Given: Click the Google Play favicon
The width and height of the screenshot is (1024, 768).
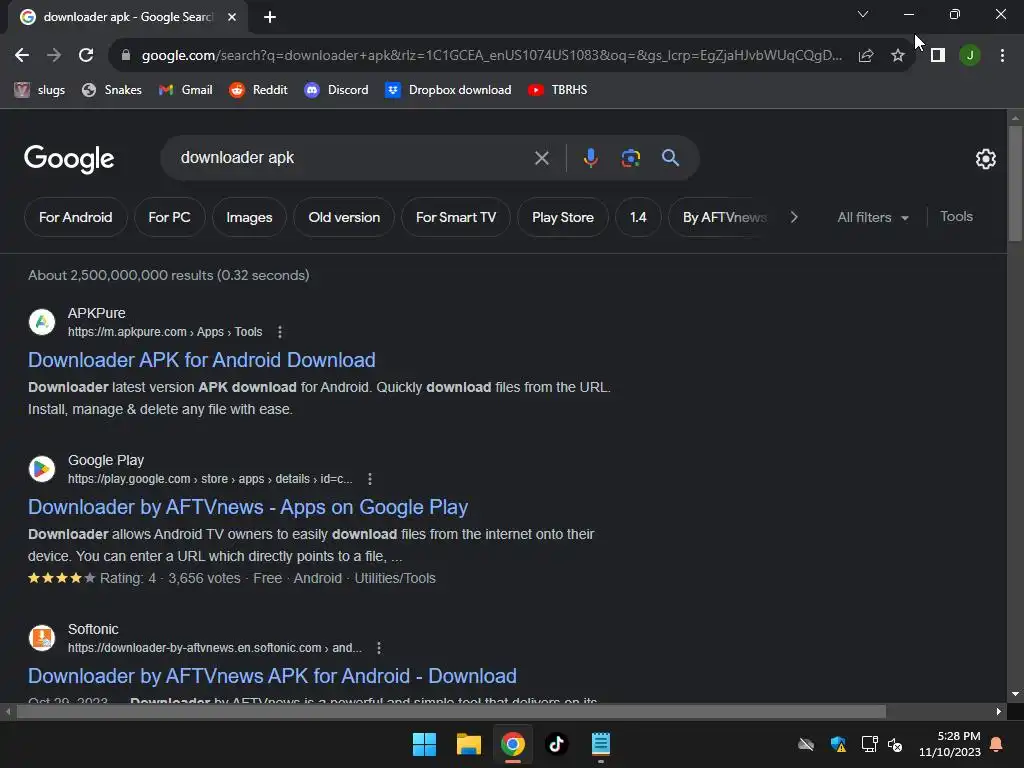Looking at the screenshot, I should pyautogui.click(x=42, y=469).
